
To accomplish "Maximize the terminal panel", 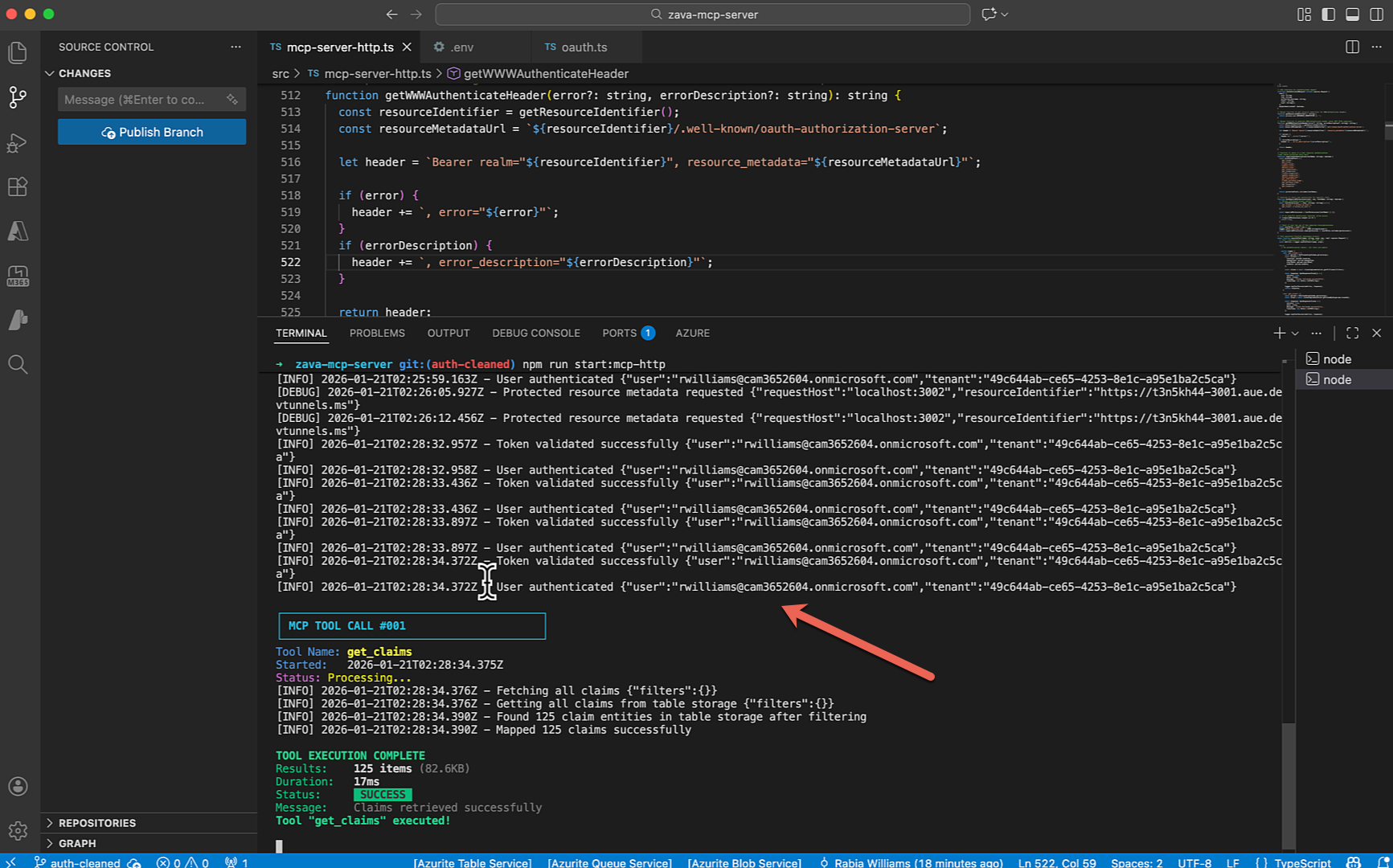I will [1352, 332].
